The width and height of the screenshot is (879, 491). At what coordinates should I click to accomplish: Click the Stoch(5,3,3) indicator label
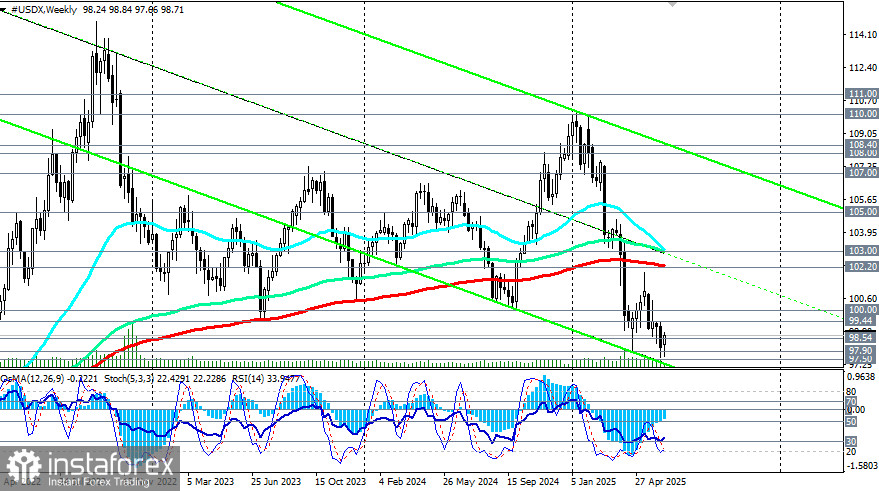point(165,379)
